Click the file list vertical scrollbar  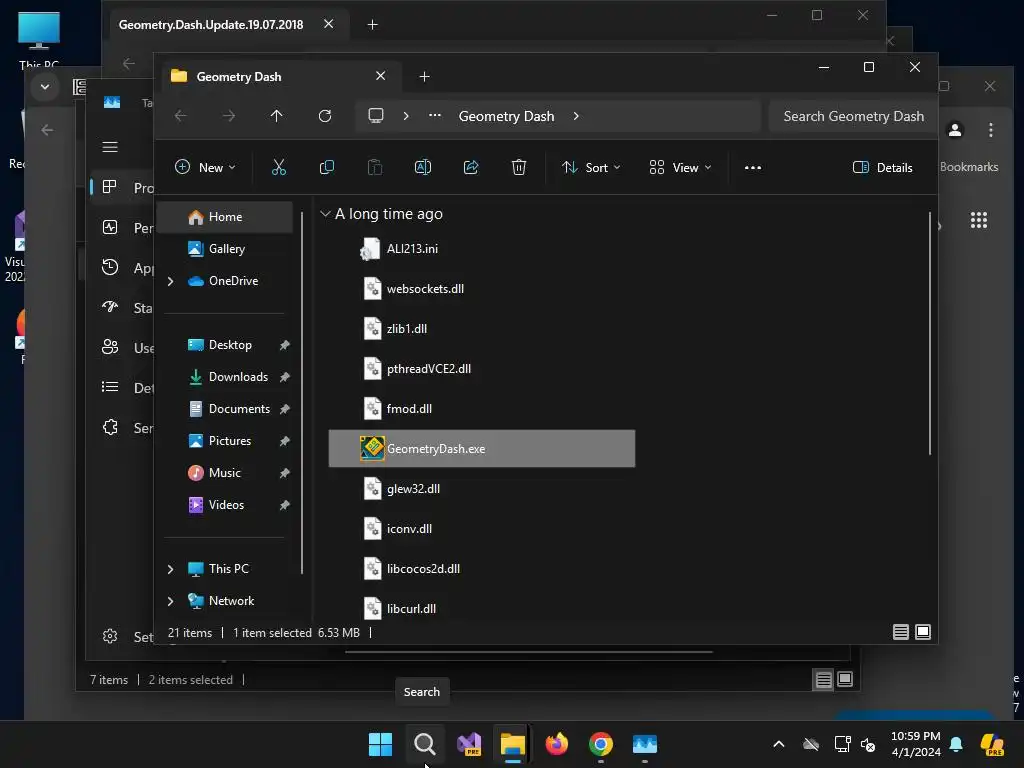[x=929, y=333]
